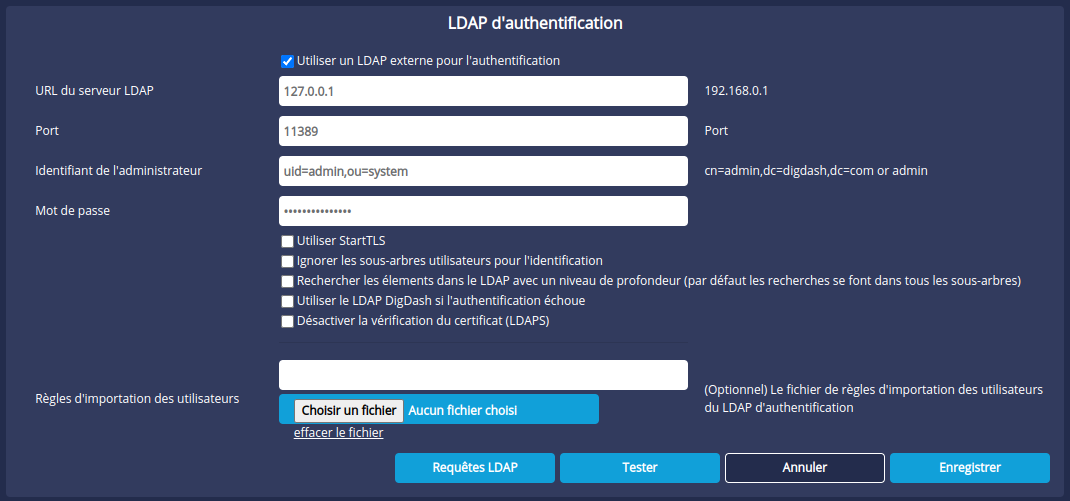Click the 'LDAP d'authentification' dialog title
This screenshot has width=1070, height=501.
point(535,22)
